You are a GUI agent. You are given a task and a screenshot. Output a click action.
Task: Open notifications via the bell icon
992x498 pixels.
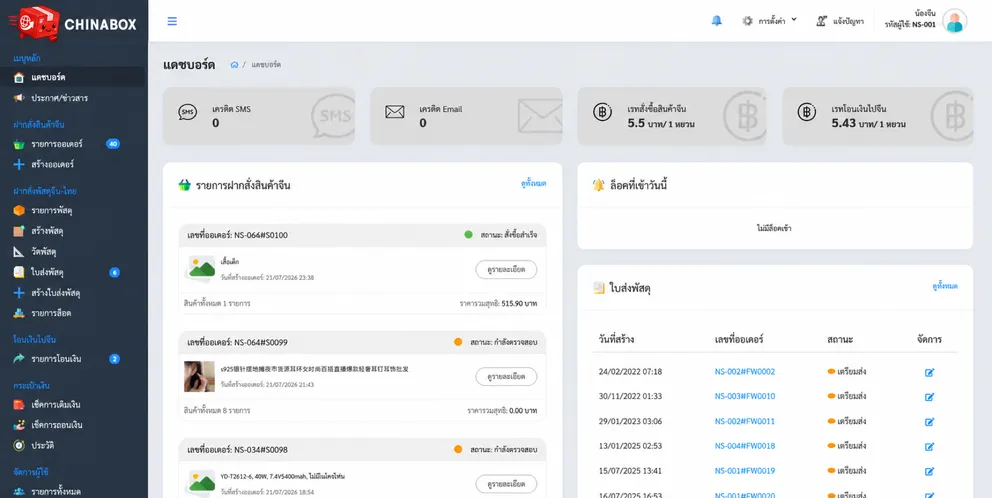pyautogui.click(x=716, y=21)
